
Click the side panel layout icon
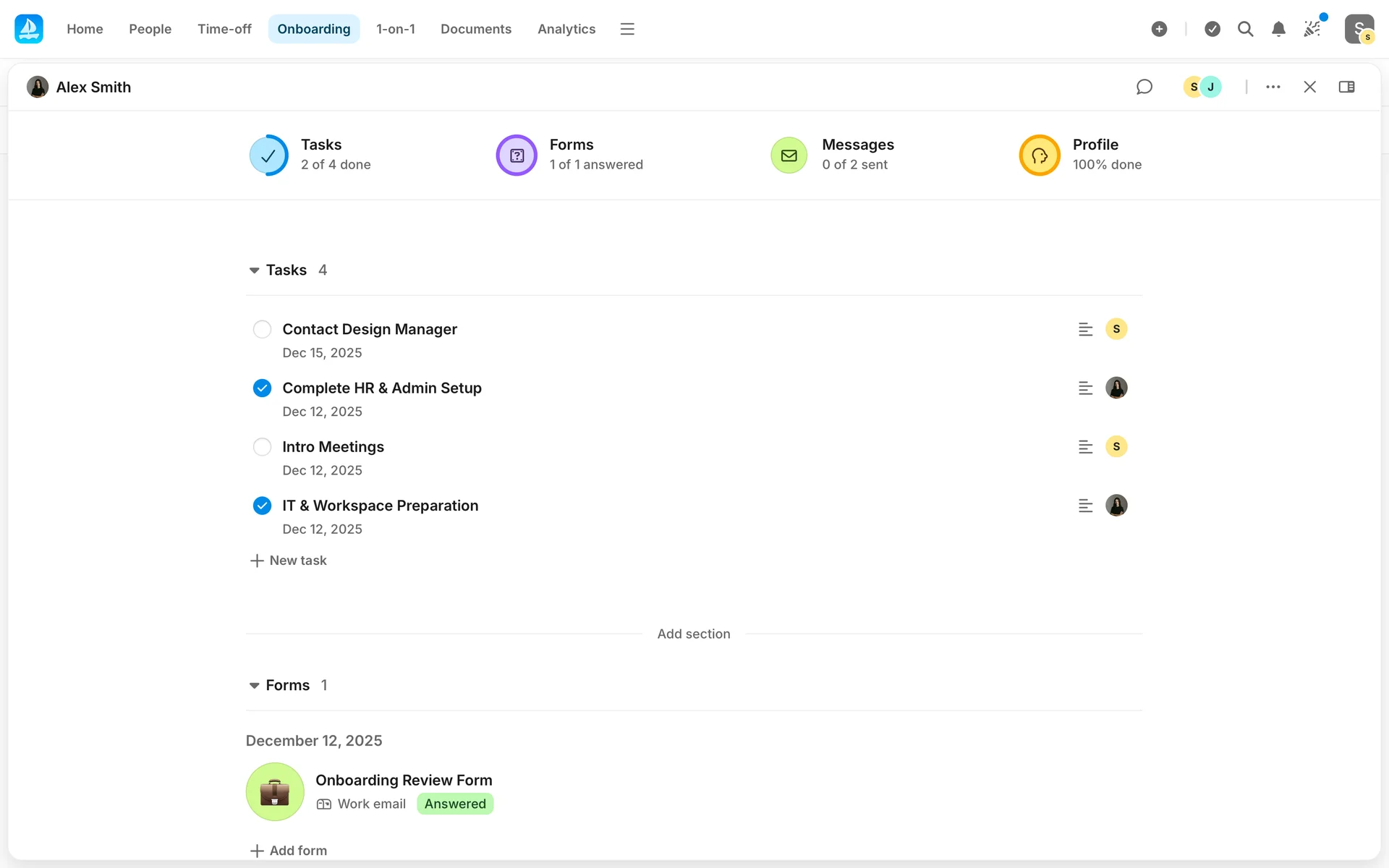click(1346, 87)
